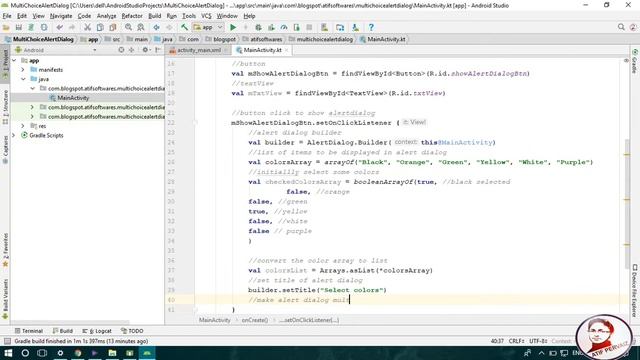Switch to activity_main.xml editor tab
This screenshot has height=360, width=640.
point(198,50)
